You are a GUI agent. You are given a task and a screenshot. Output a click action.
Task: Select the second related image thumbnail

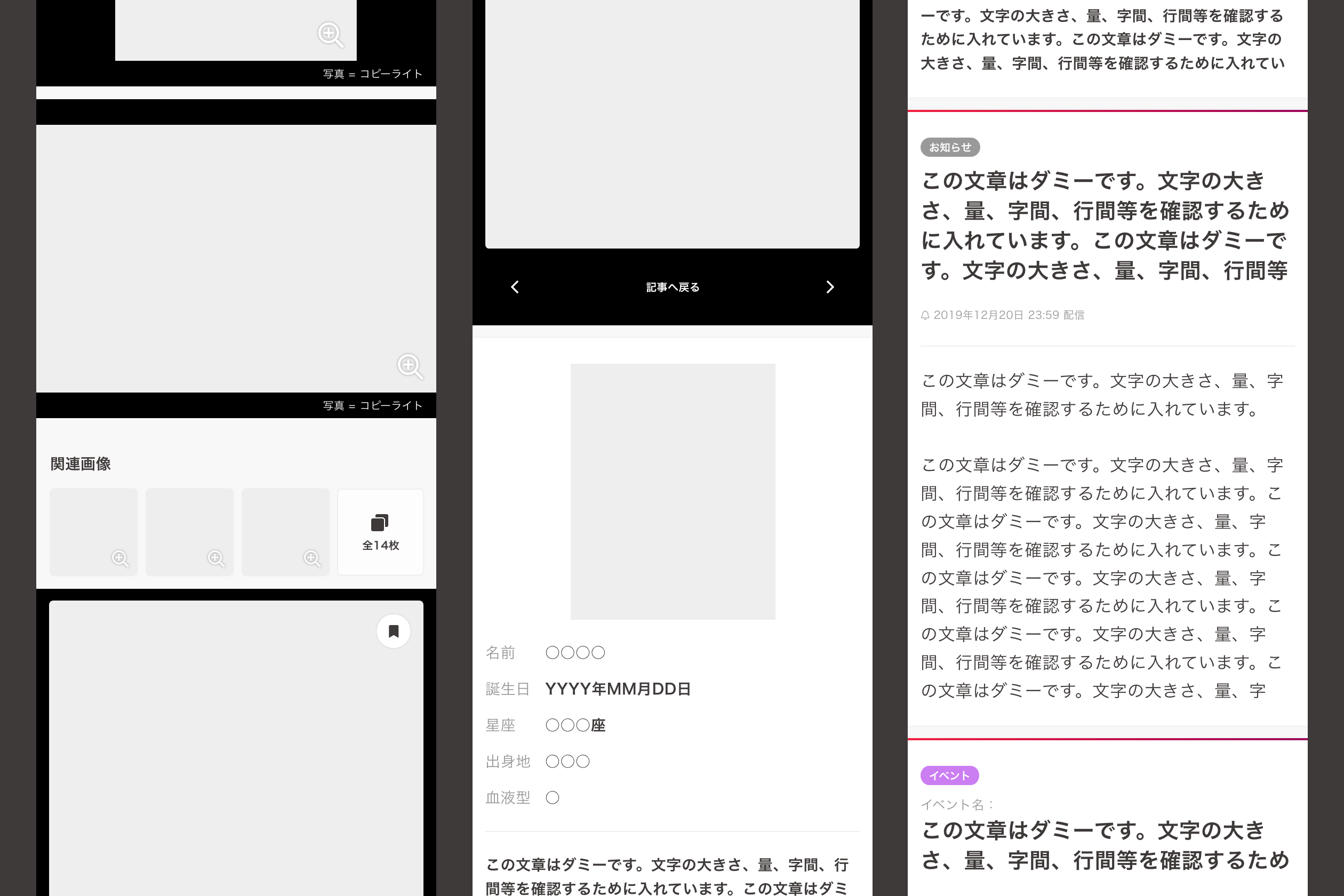tap(189, 531)
